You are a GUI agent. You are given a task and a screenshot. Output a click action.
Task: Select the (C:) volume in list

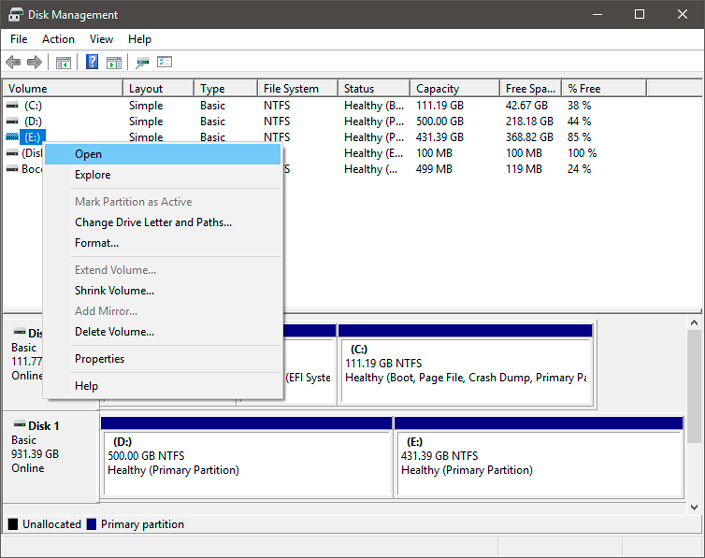tap(33, 106)
